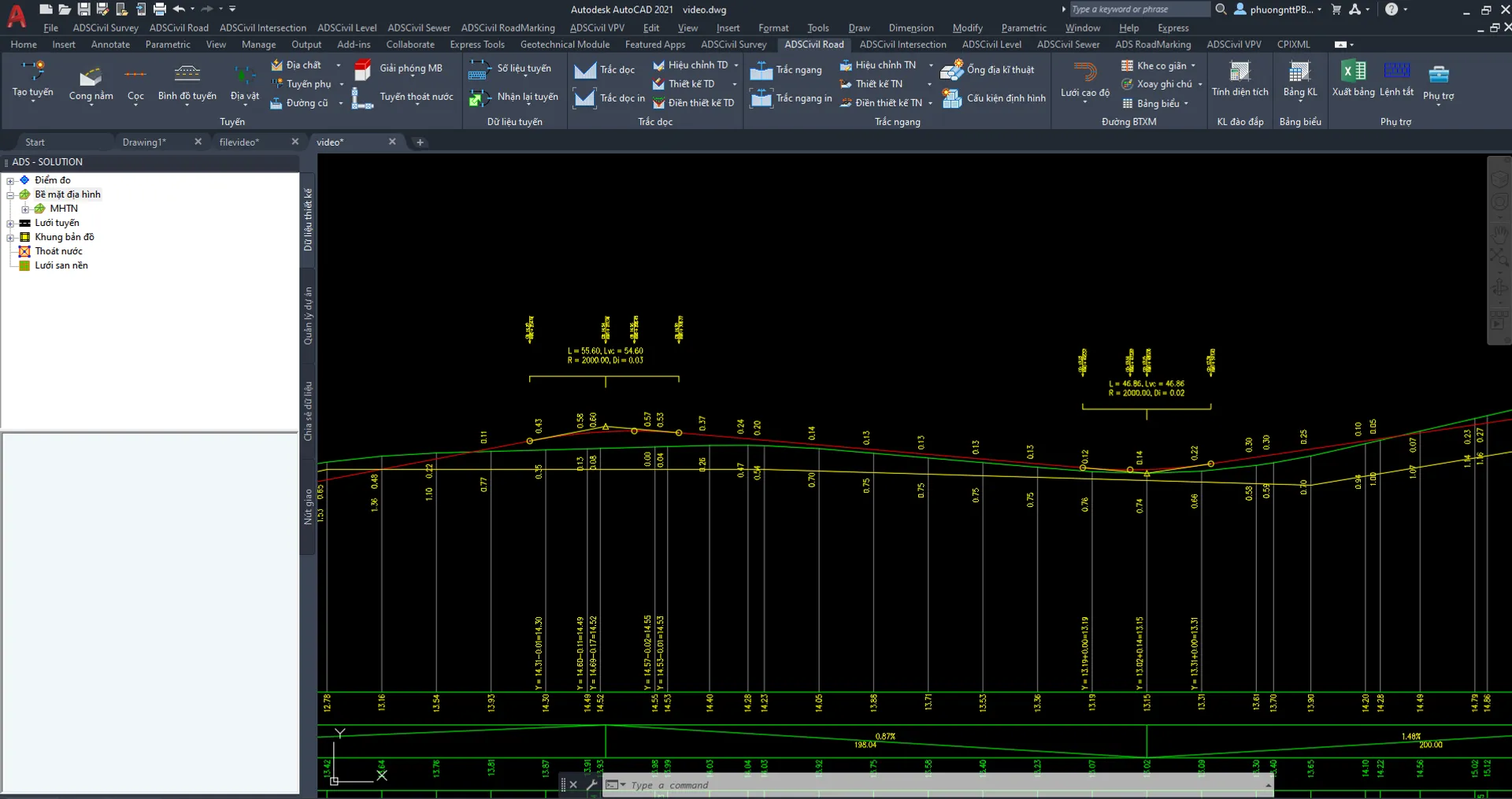This screenshot has width=1512, height=799.
Task: Switch to the Drawing1* document tab
Action: click(x=144, y=142)
